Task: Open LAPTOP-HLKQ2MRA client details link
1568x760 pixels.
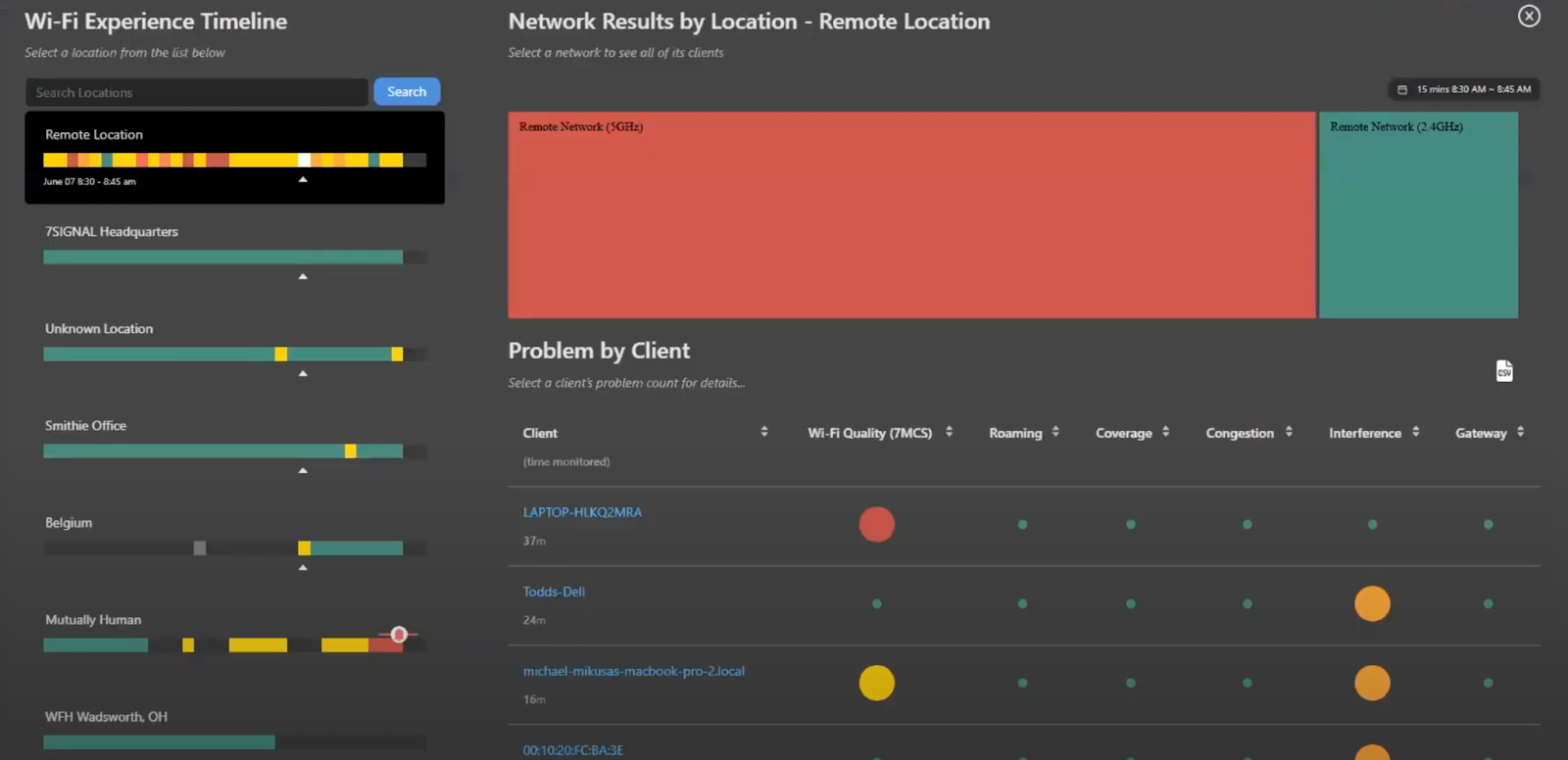Action: (582, 512)
